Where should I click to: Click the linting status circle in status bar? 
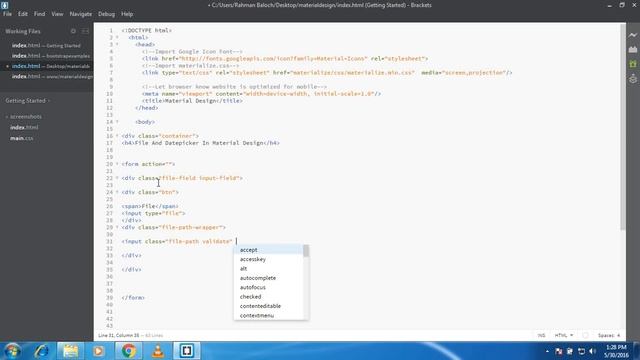pos(585,335)
